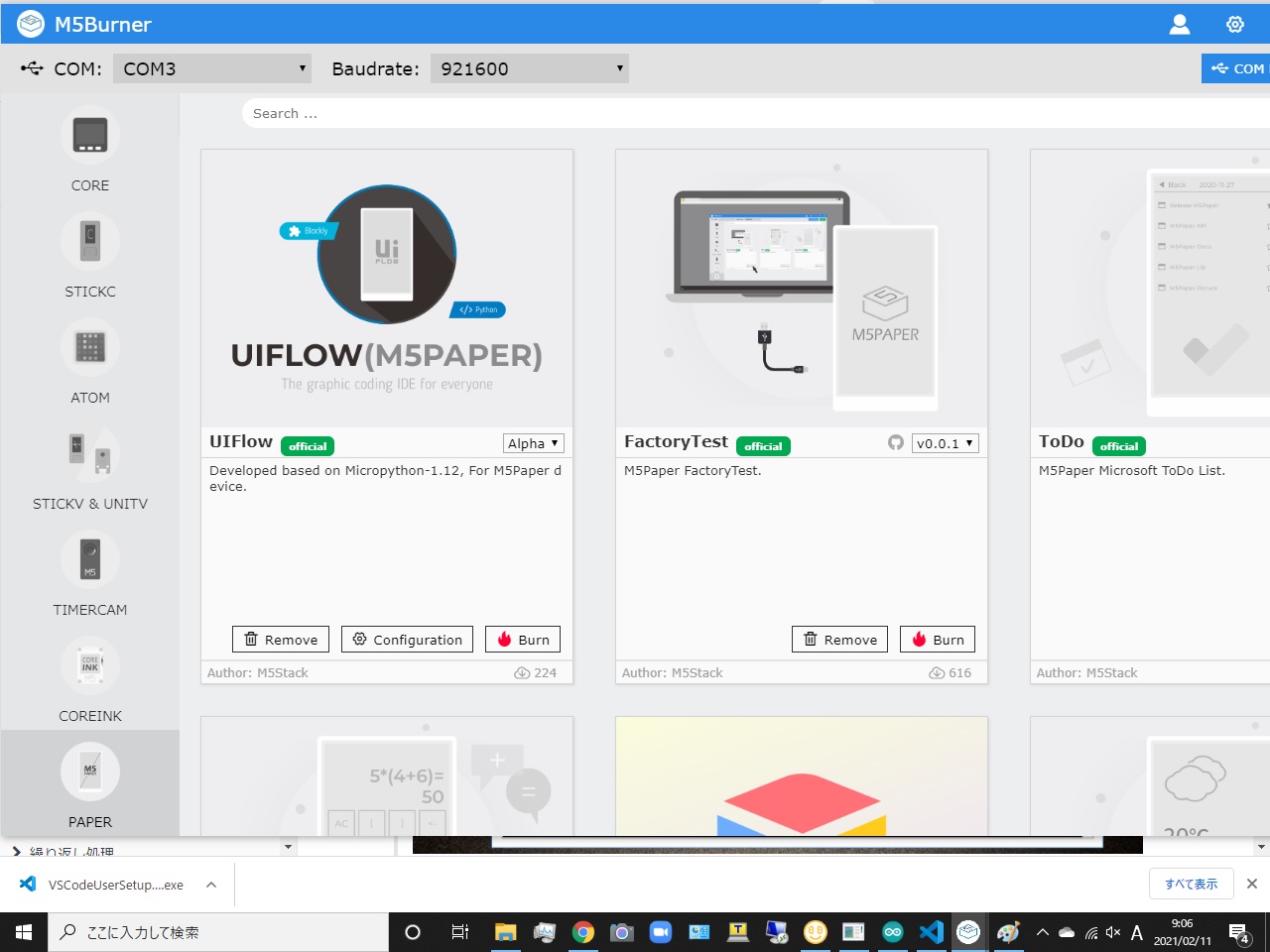
Task: Click the 'M5Paper FactoryTest.' description text
Action: pyautogui.click(x=693, y=470)
